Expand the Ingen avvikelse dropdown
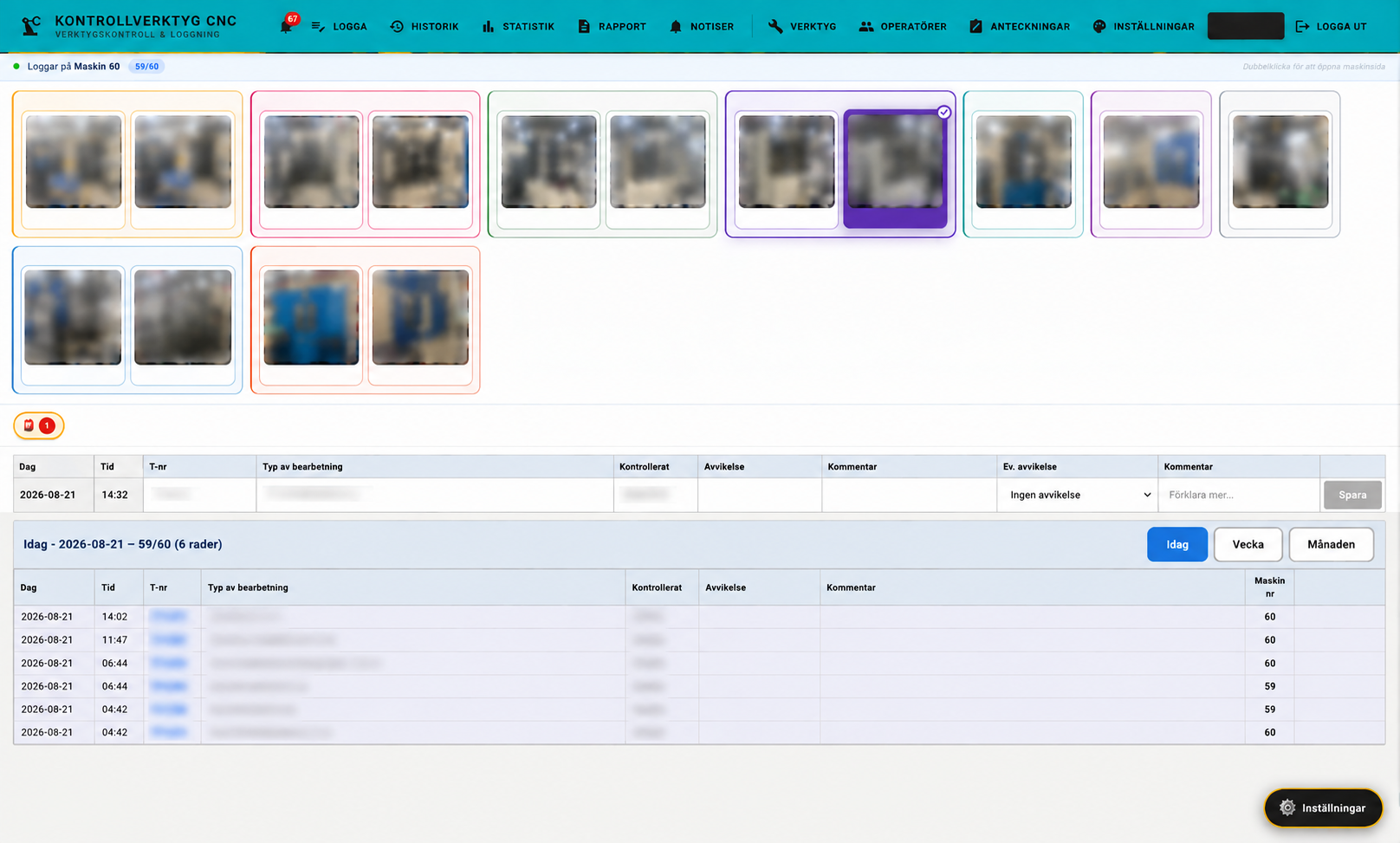The height and width of the screenshot is (843, 1400). (1077, 495)
